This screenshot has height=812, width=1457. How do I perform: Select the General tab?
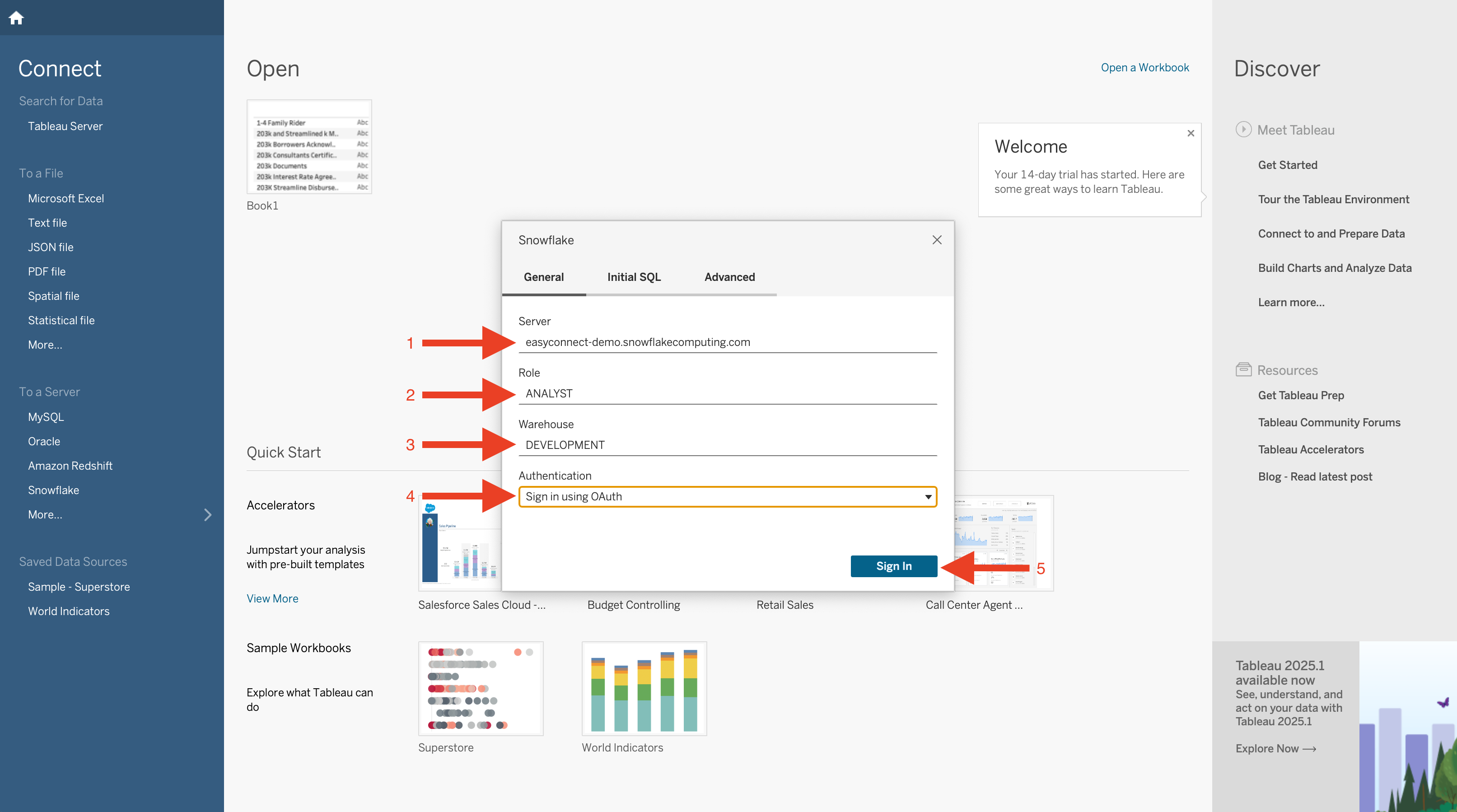543,277
